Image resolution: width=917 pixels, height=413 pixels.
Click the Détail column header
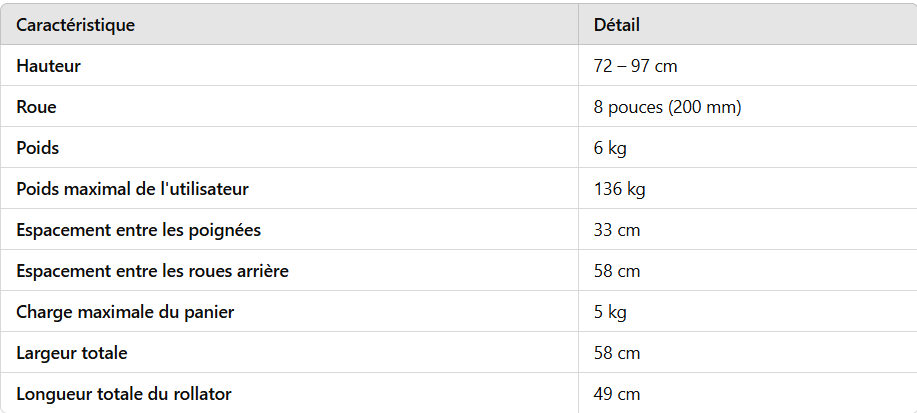[616, 25]
